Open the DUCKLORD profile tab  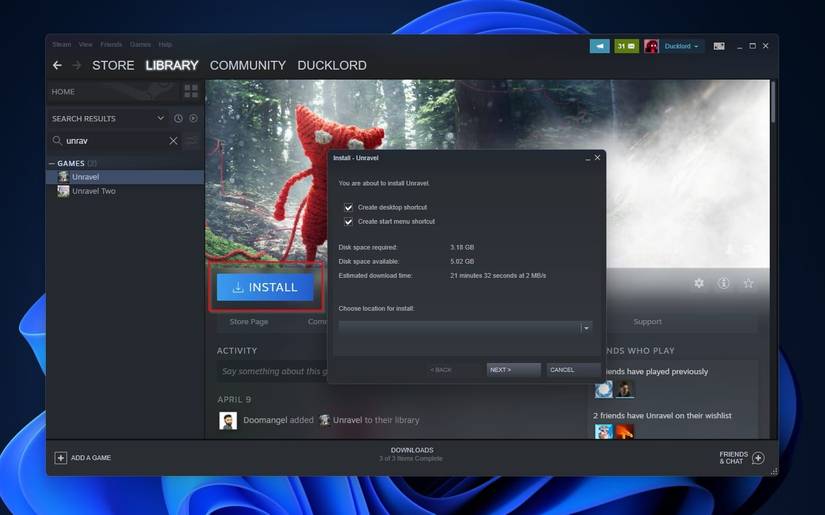point(332,65)
